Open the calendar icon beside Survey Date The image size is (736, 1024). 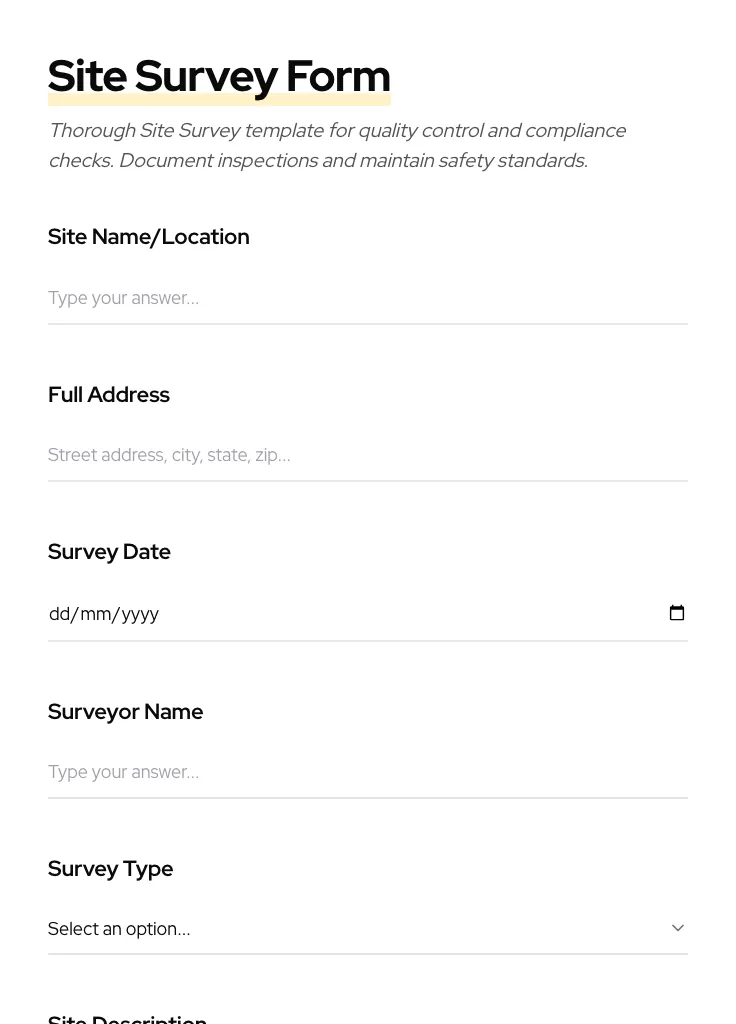click(677, 613)
